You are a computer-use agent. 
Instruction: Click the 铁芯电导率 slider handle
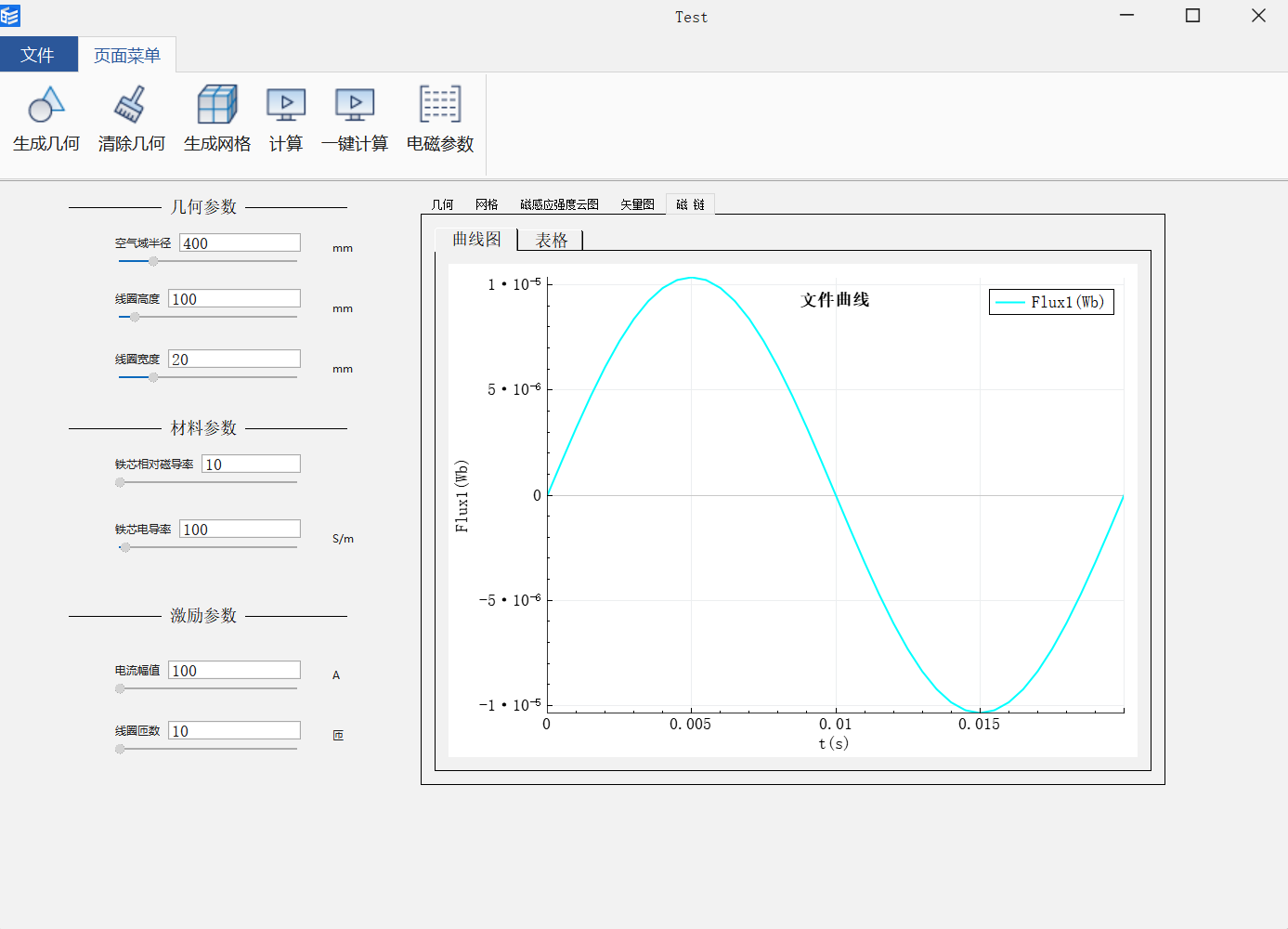tap(125, 547)
